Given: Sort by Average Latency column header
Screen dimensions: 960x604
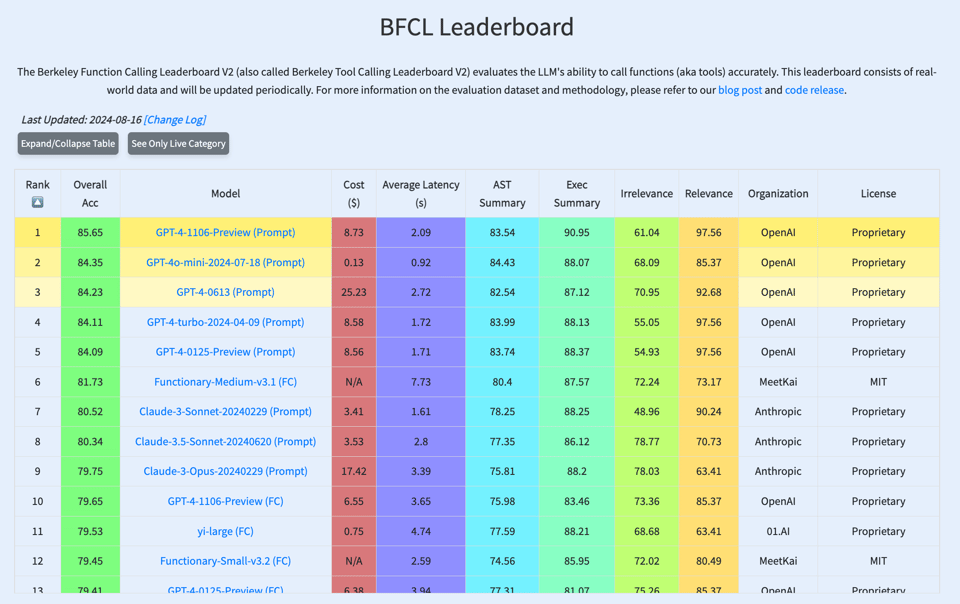Looking at the screenshot, I should point(421,193).
